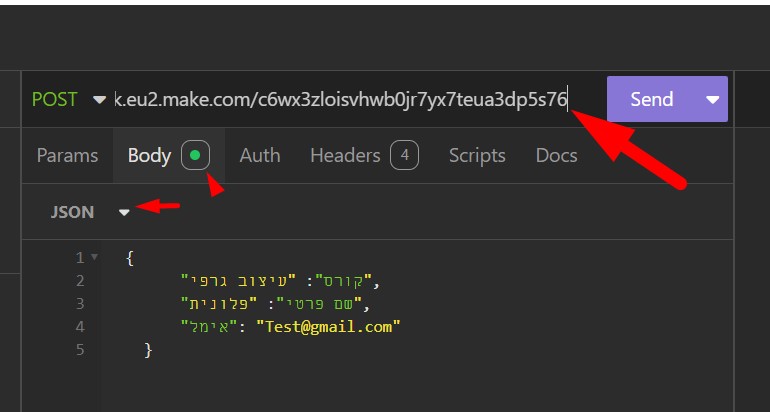Click the request URL input field

pyautogui.click(x=341, y=100)
